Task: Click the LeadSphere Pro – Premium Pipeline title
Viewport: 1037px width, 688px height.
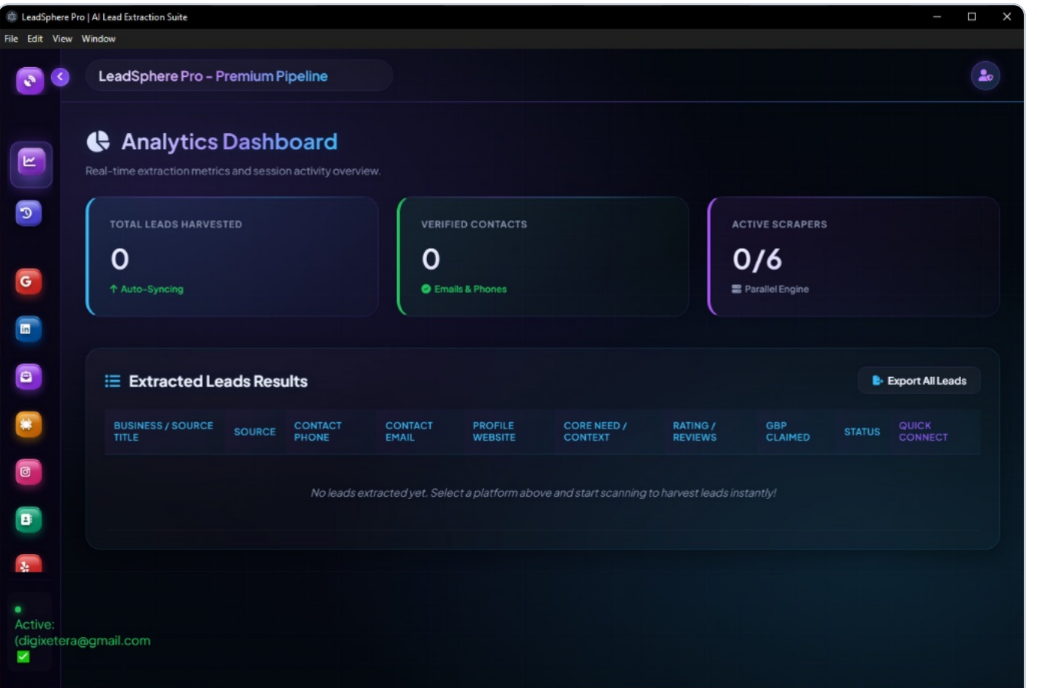Action: pyautogui.click(x=213, y=76)
